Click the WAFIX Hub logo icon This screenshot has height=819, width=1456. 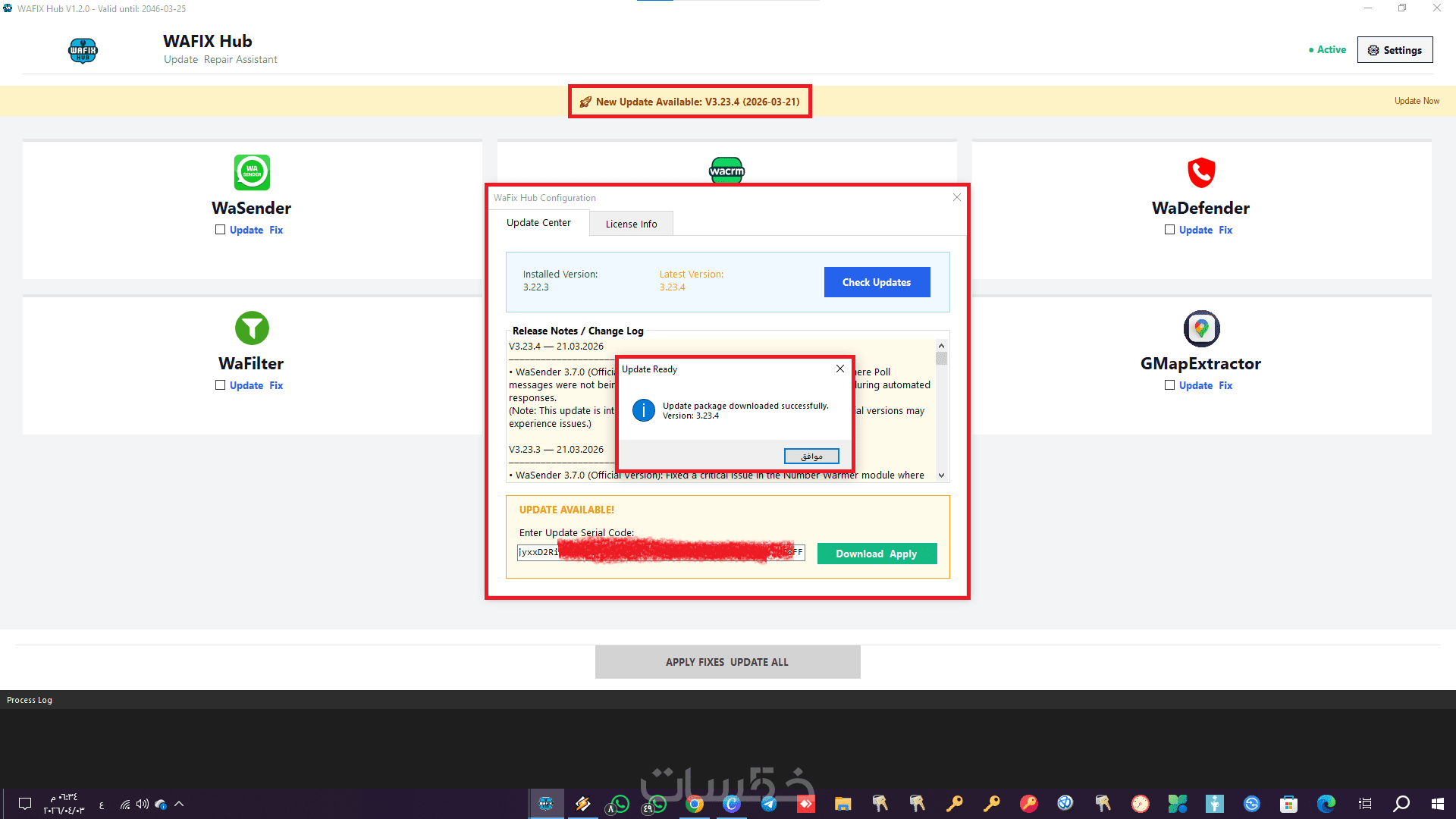[83, 51]
